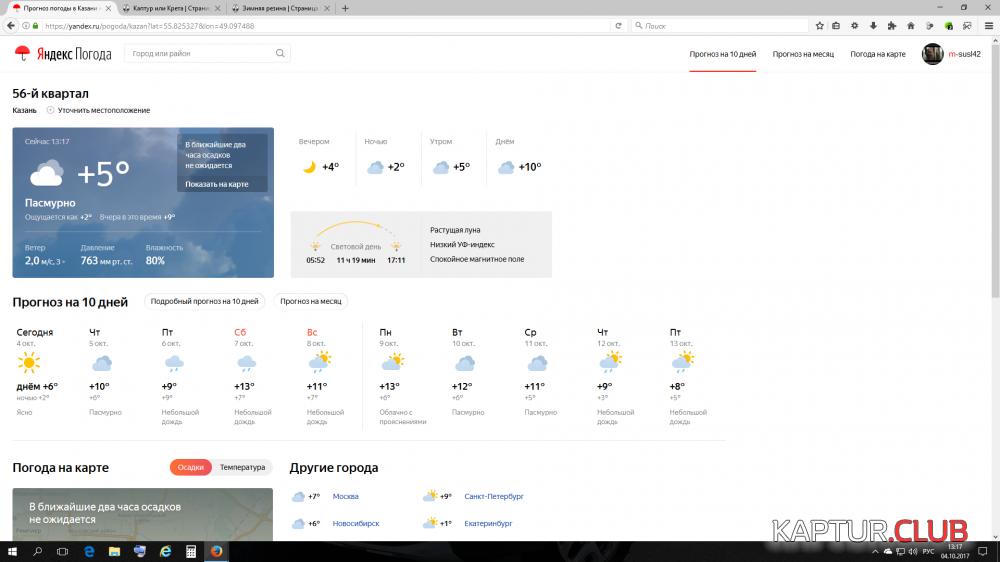Open the Москва city link
The width and height of the screenshot is (1000, 562).
click(346, 496)
